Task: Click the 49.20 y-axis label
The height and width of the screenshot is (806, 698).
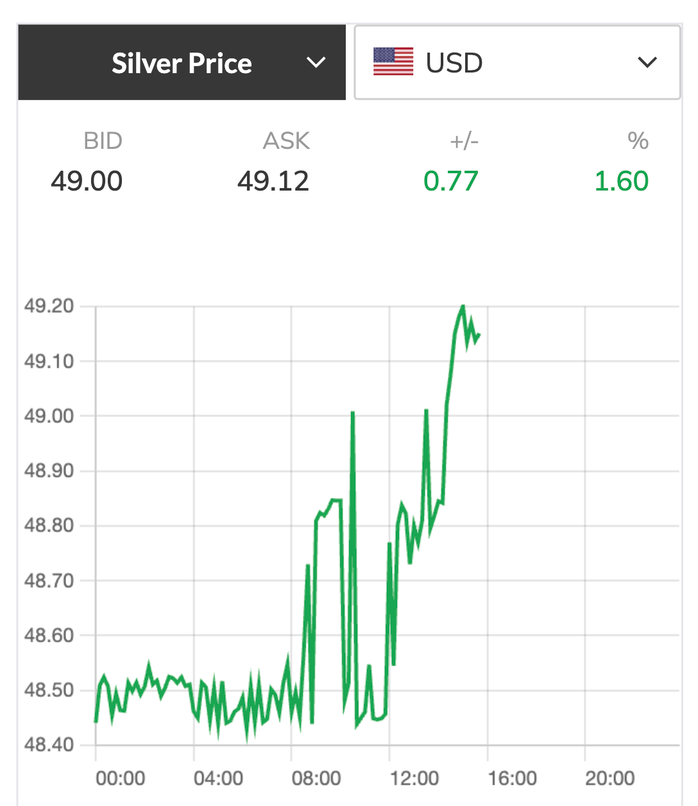Action: [x=50, y=306]
